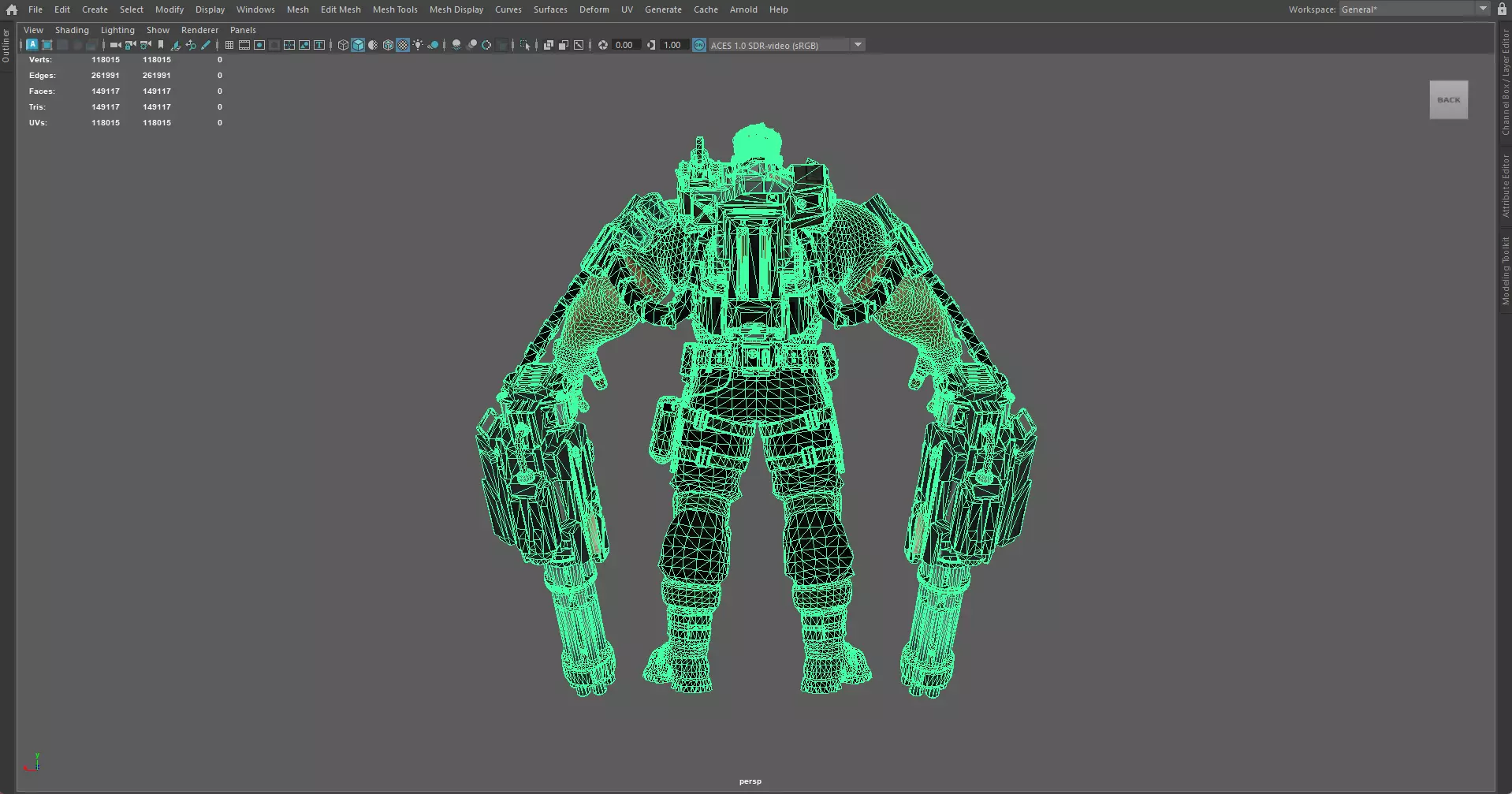Toggle viewport shadows

(433, 45)
